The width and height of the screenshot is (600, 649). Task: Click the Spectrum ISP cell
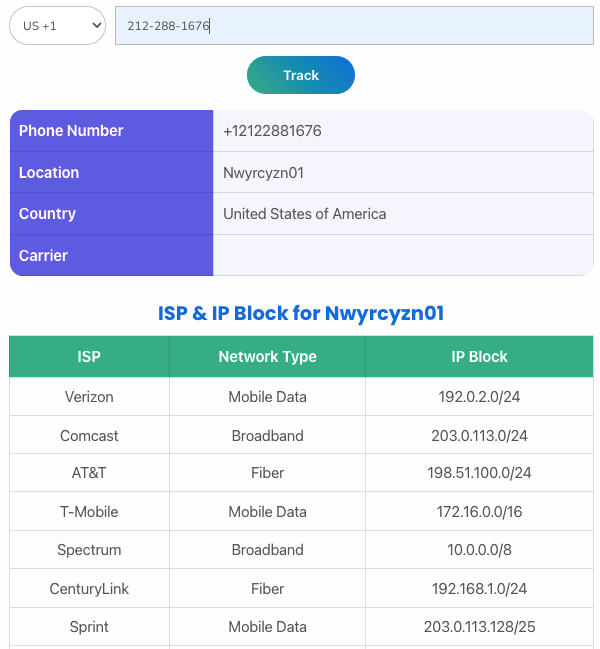point(89,550)
